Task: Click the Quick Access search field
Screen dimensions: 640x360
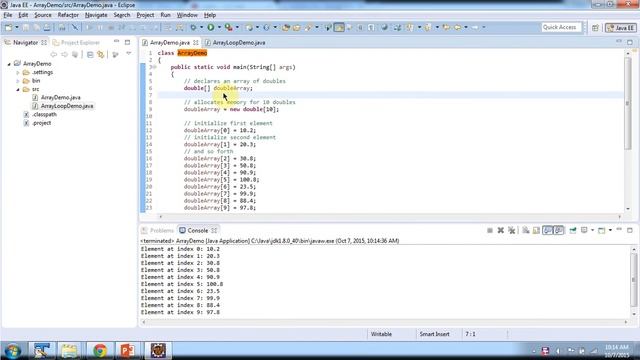Action: click(560, 27)
